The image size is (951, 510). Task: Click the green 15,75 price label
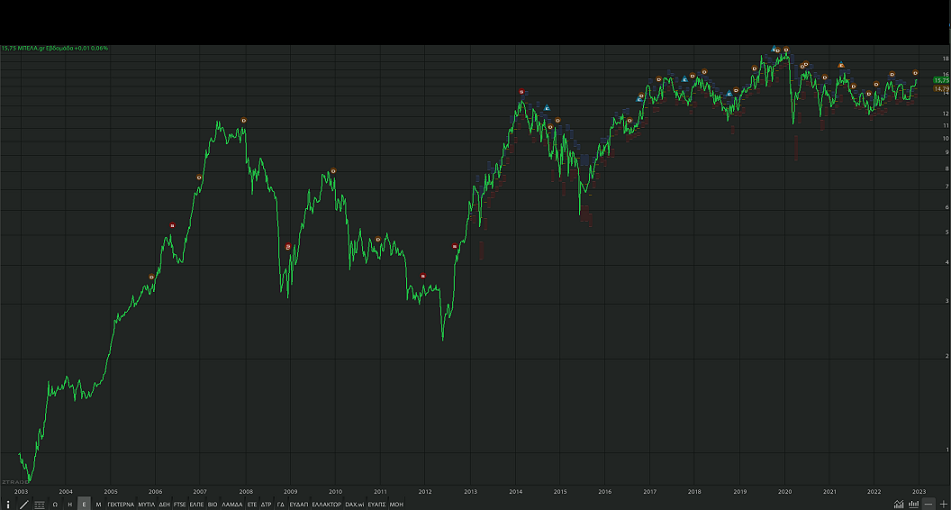(941, 80)
